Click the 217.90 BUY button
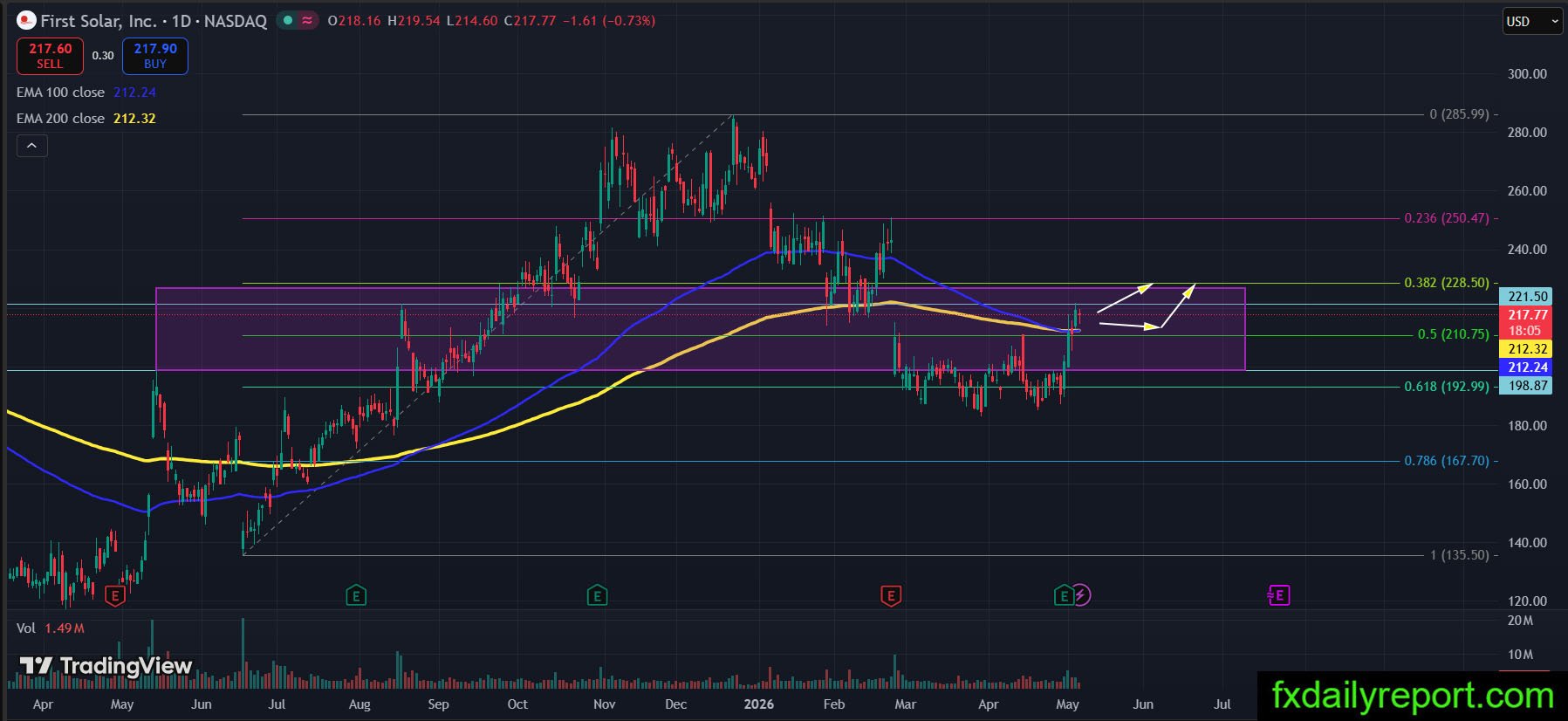The width and height of the screenshot is (1568, 721). [155, 56]
